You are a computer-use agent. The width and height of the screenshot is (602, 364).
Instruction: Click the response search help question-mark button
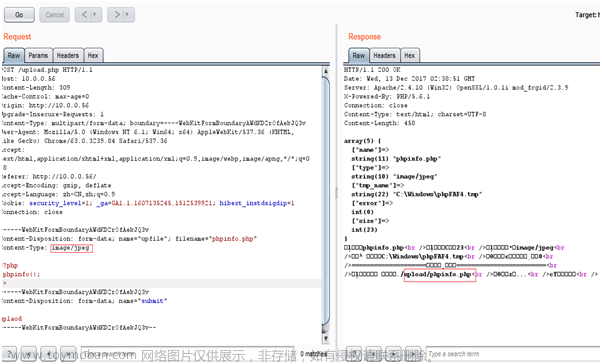click(x=354, y=354)
